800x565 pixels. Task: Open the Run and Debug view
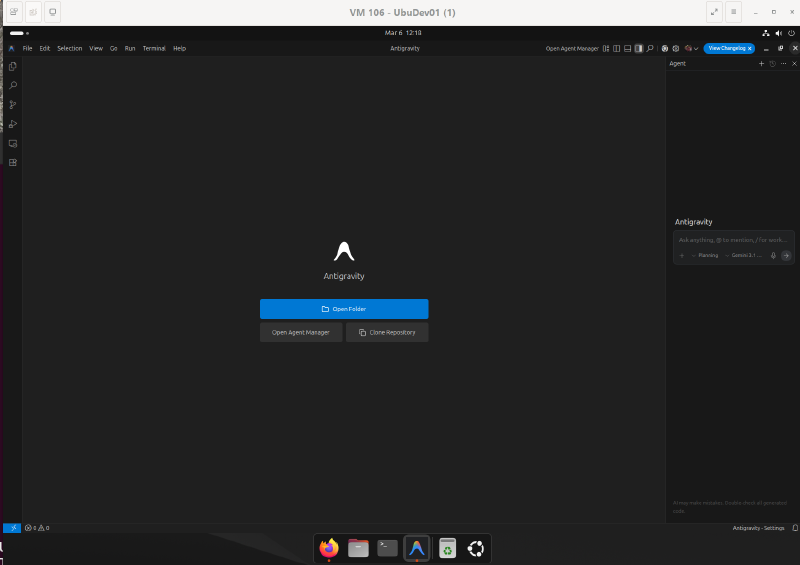pos(13,124)
